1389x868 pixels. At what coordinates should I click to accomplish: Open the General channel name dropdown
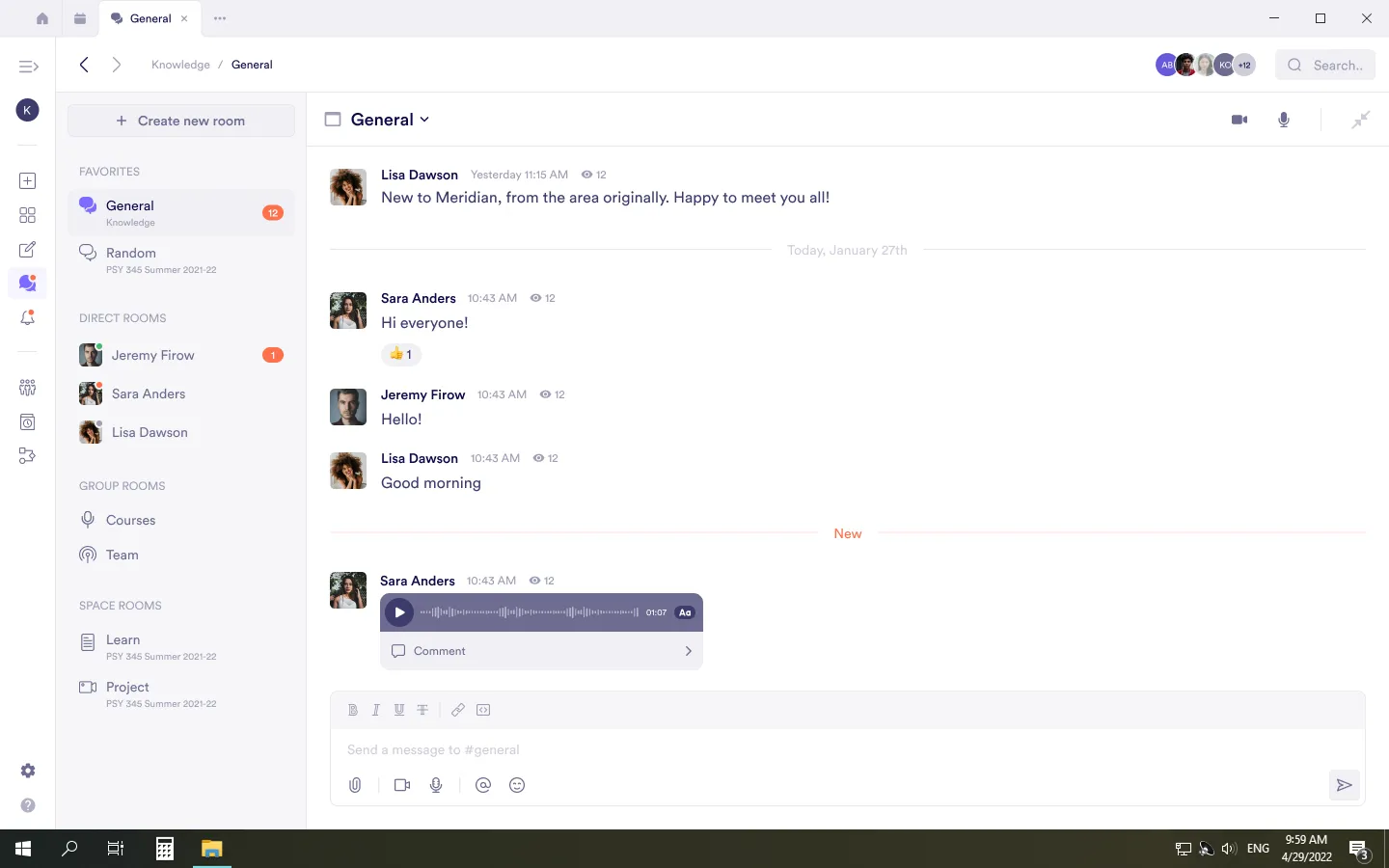[x=423, y=120]
